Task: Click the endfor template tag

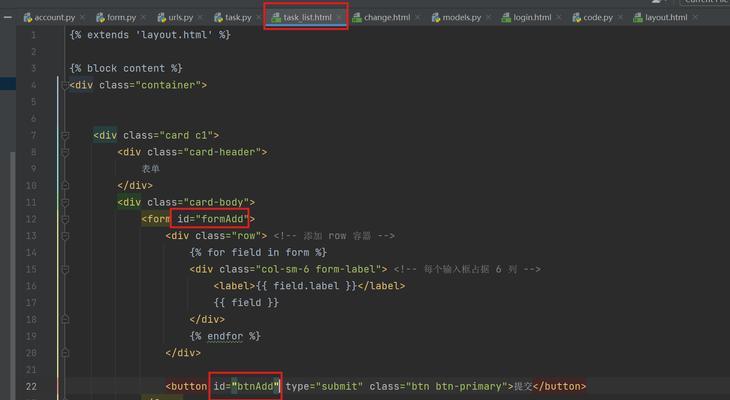Action: point(225,337)
